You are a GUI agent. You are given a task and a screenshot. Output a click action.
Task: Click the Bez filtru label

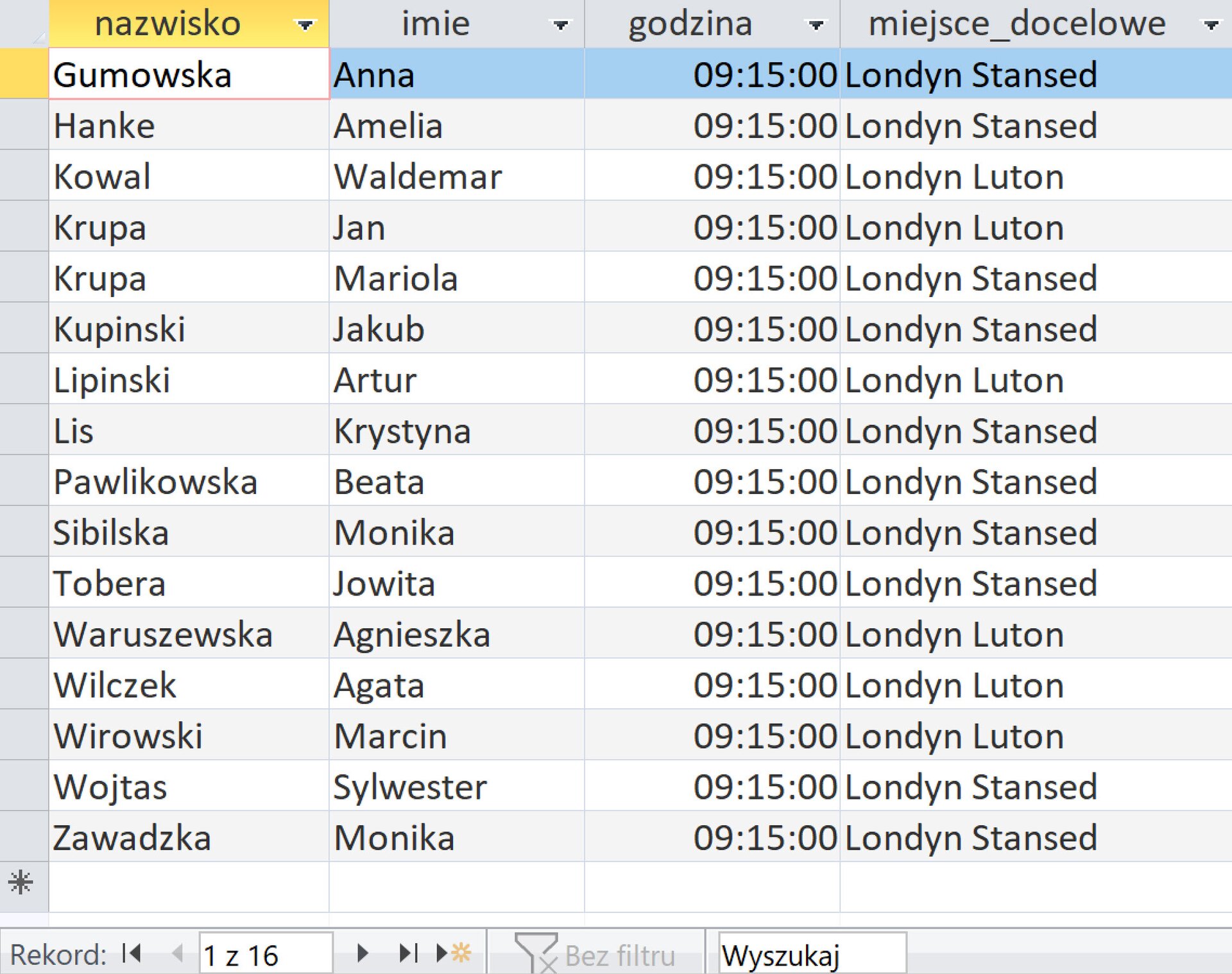tap(620, 956)
